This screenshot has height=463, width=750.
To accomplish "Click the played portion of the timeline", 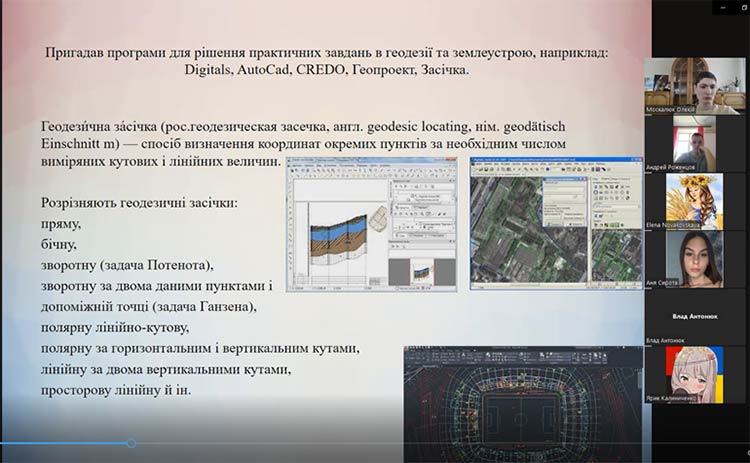I will 65,443.
